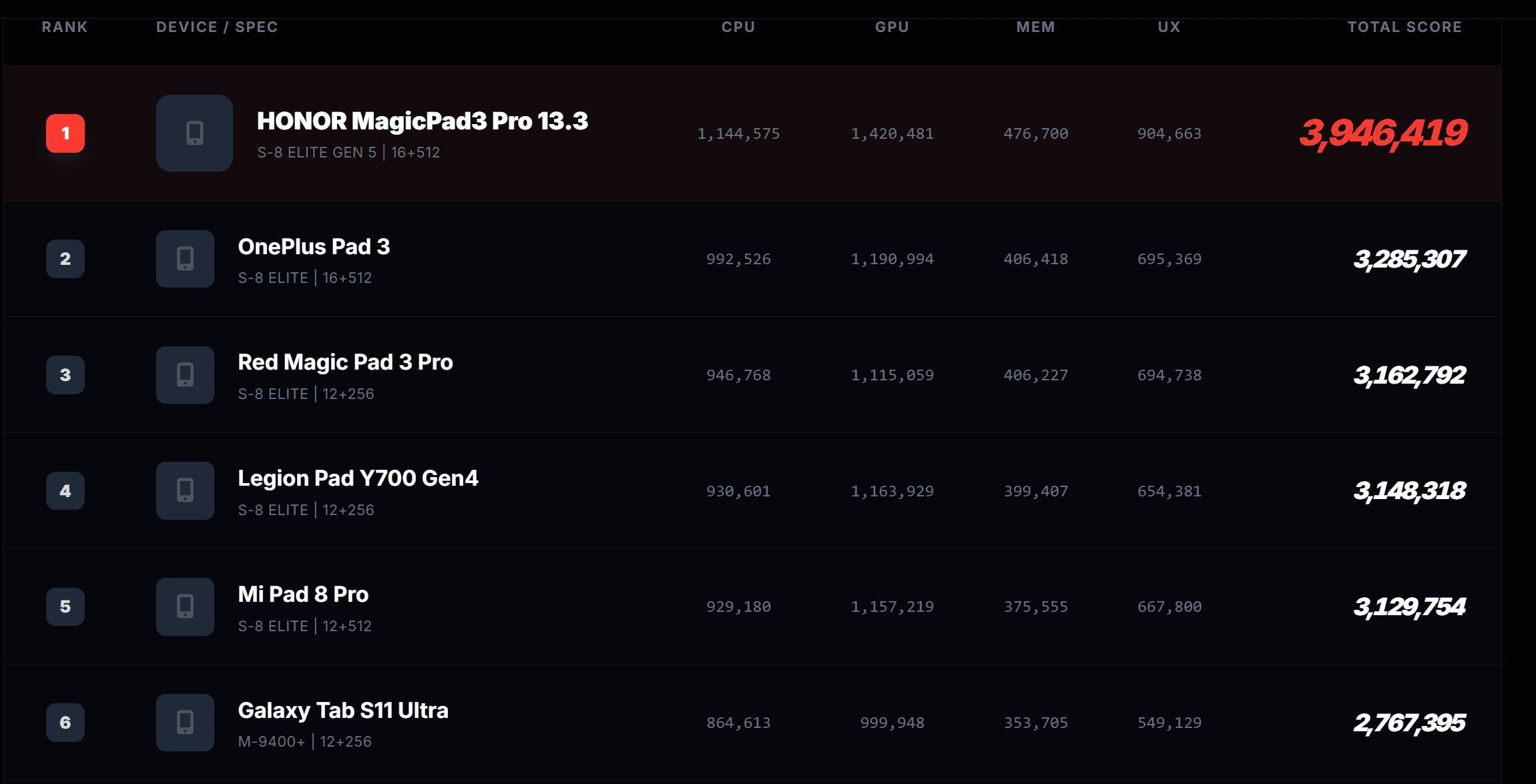Click the rank 2 badge

[65, 259]
